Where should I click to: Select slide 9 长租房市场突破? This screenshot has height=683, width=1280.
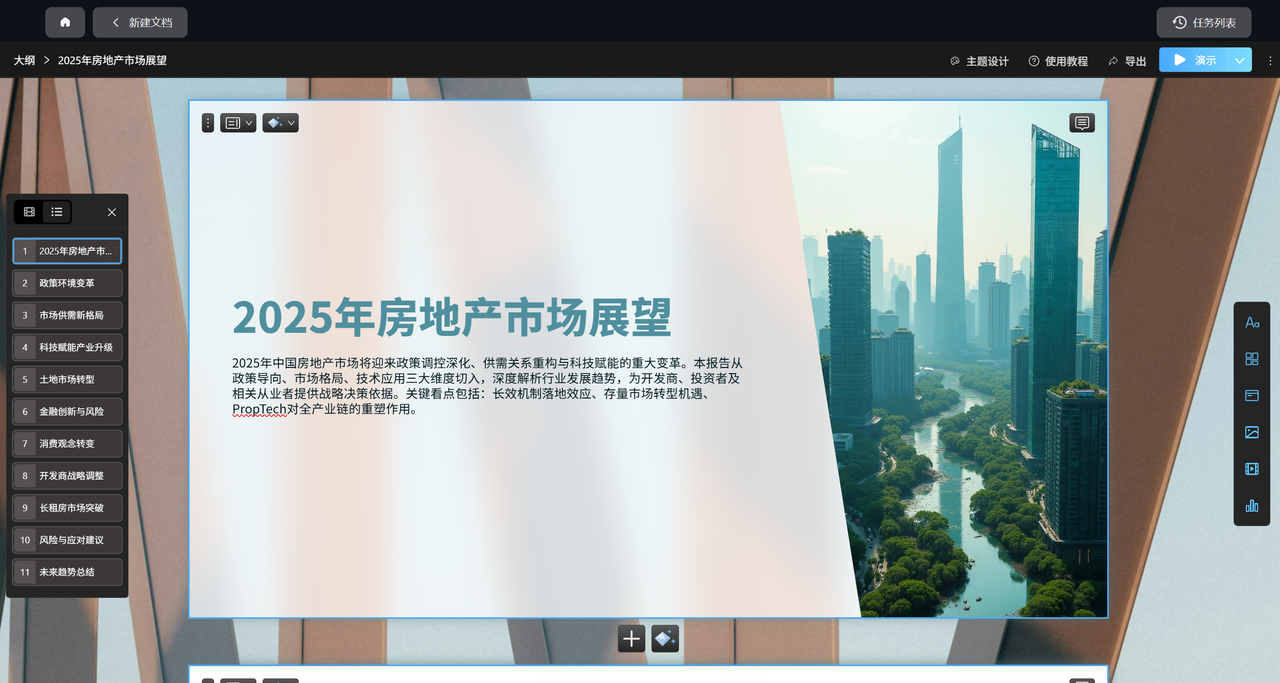tap(67, 508)
